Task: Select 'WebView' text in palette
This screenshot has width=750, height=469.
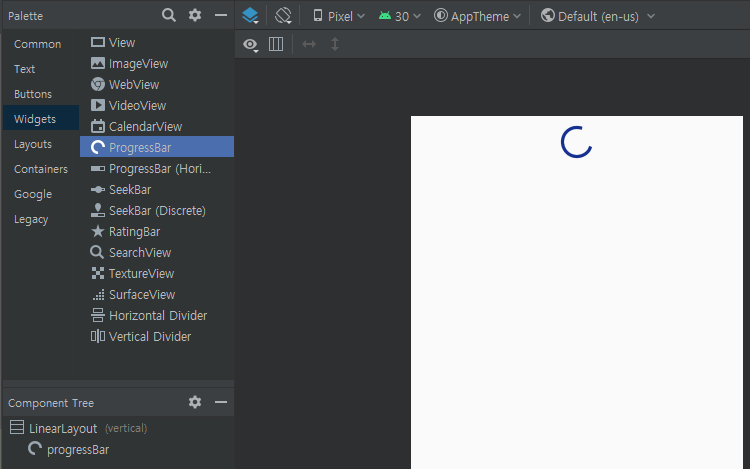Action: pos(134,85)
